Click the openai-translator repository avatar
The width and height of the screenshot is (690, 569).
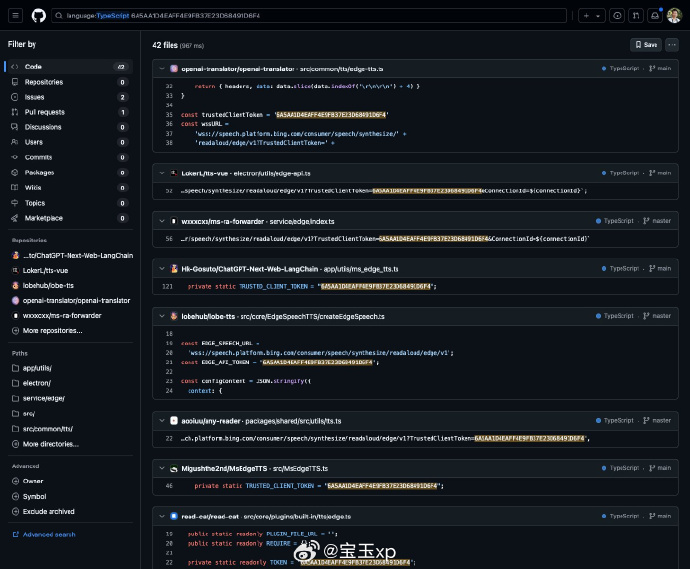click(174, 69)
